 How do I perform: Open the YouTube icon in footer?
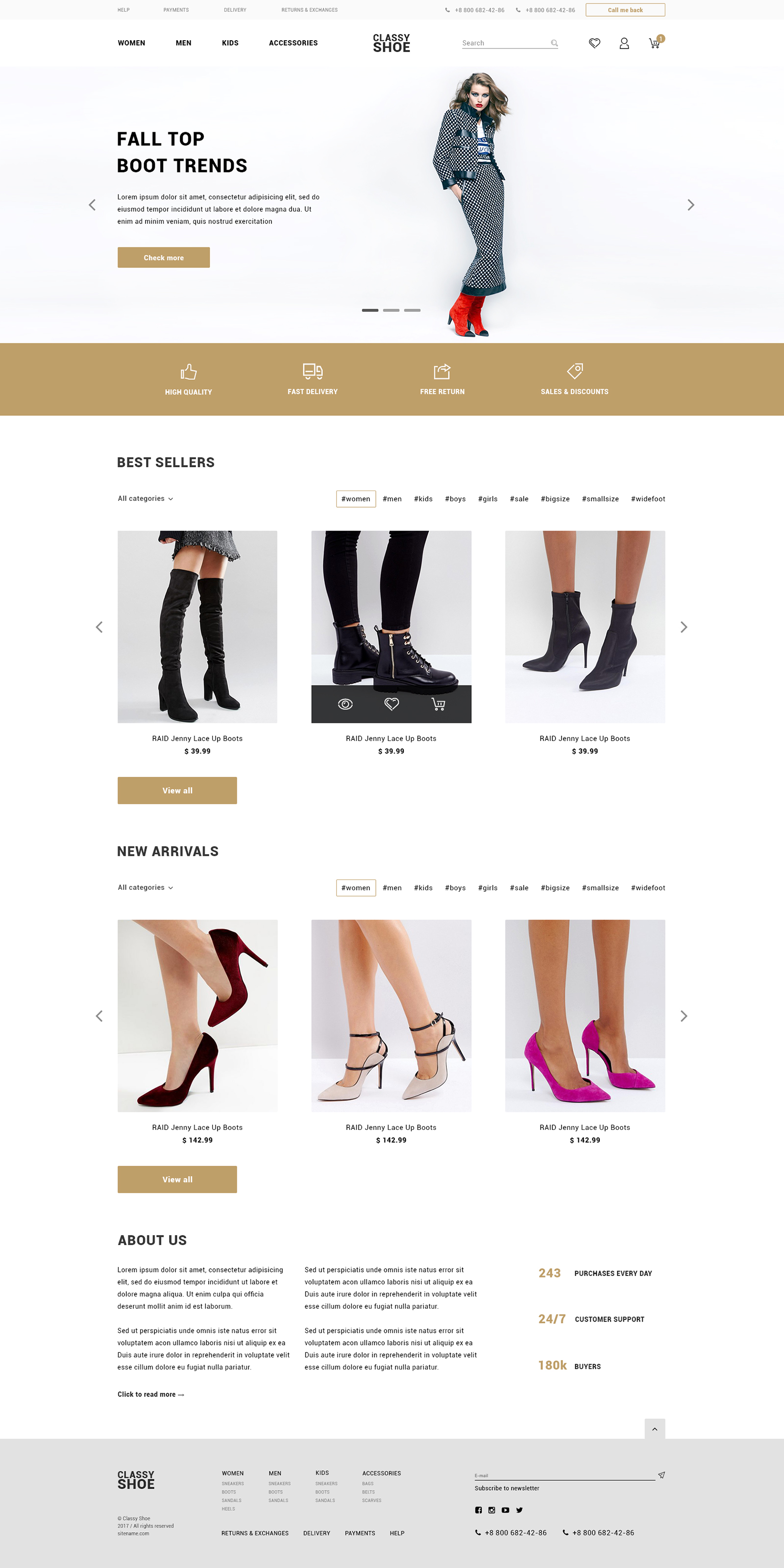point(505,1510)
